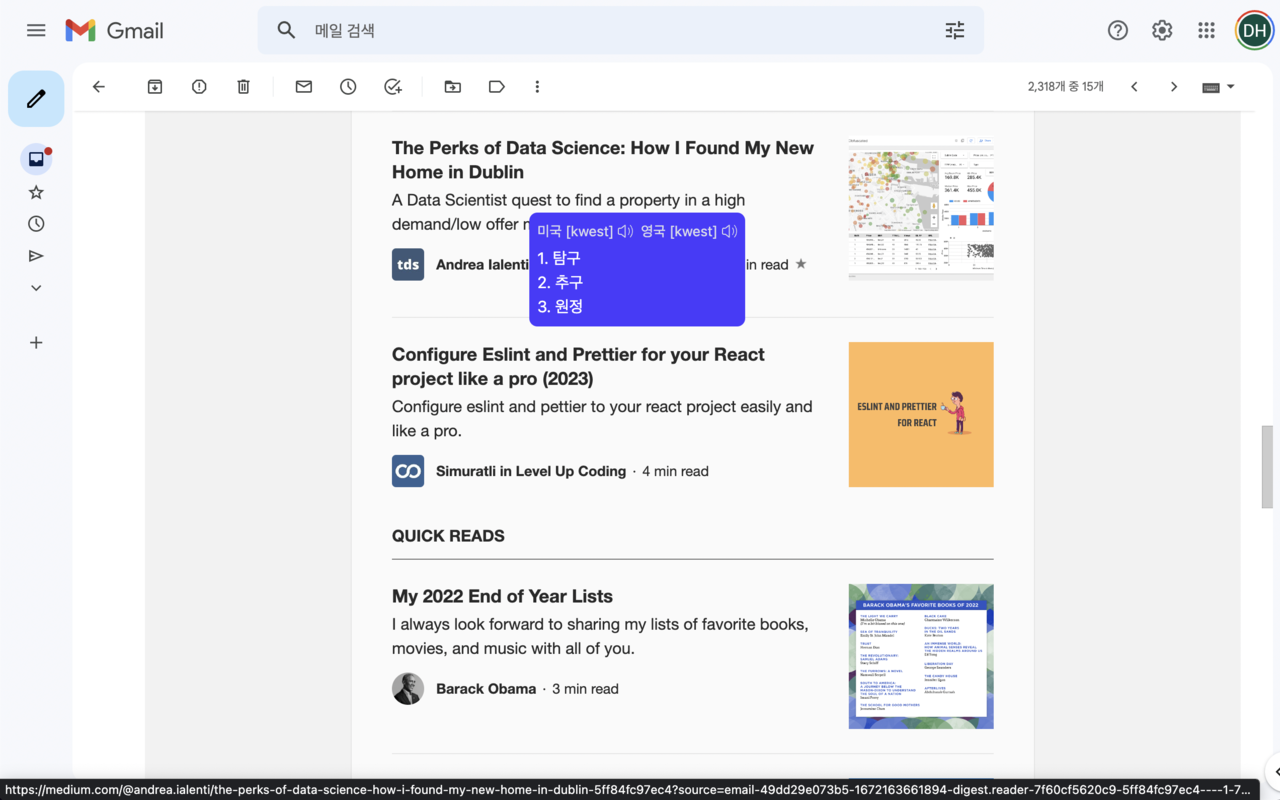
Task: Click the search magnifier icon
Action: (x=287, y=30)
